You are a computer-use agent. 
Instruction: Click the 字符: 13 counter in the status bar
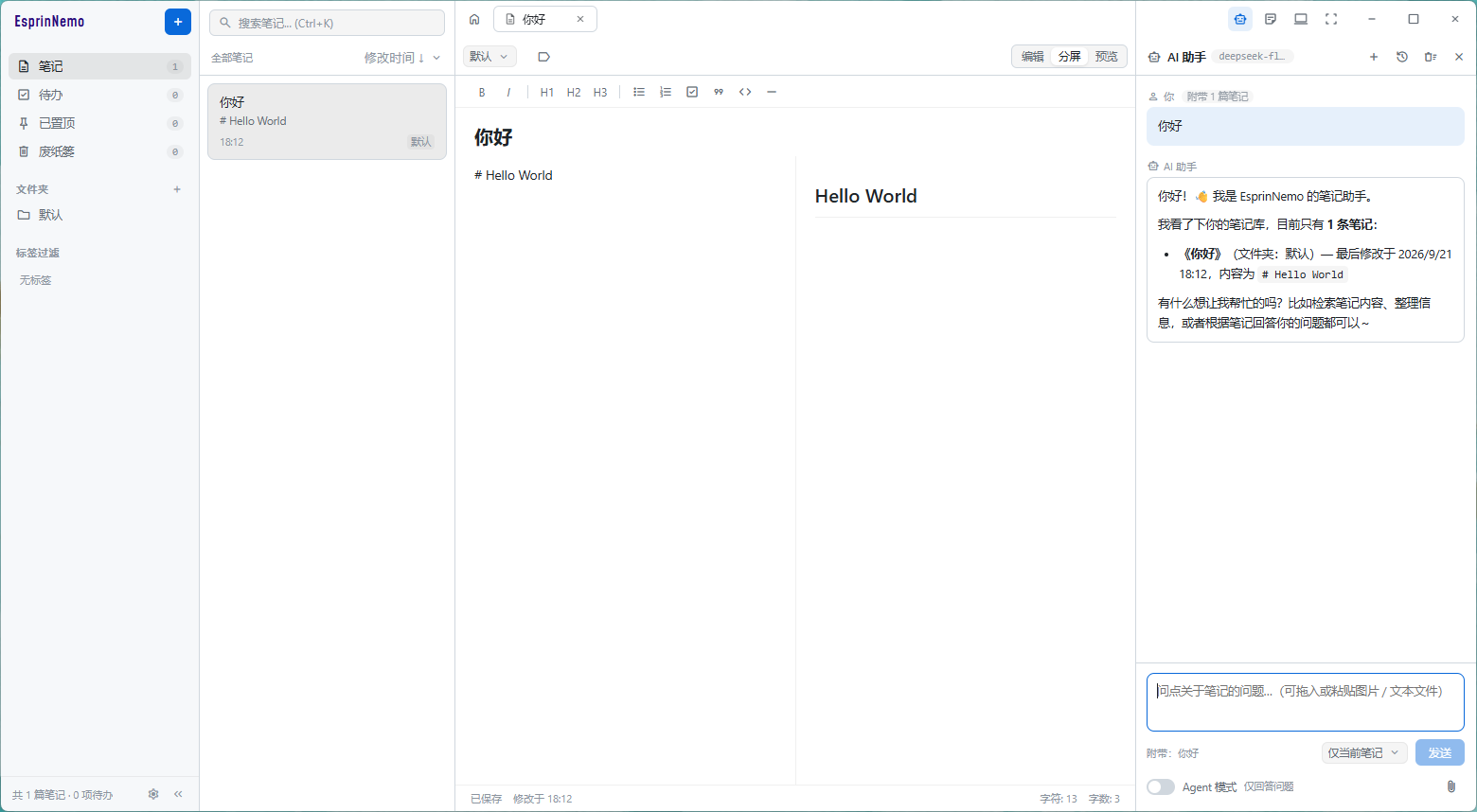pos(1059,799)
